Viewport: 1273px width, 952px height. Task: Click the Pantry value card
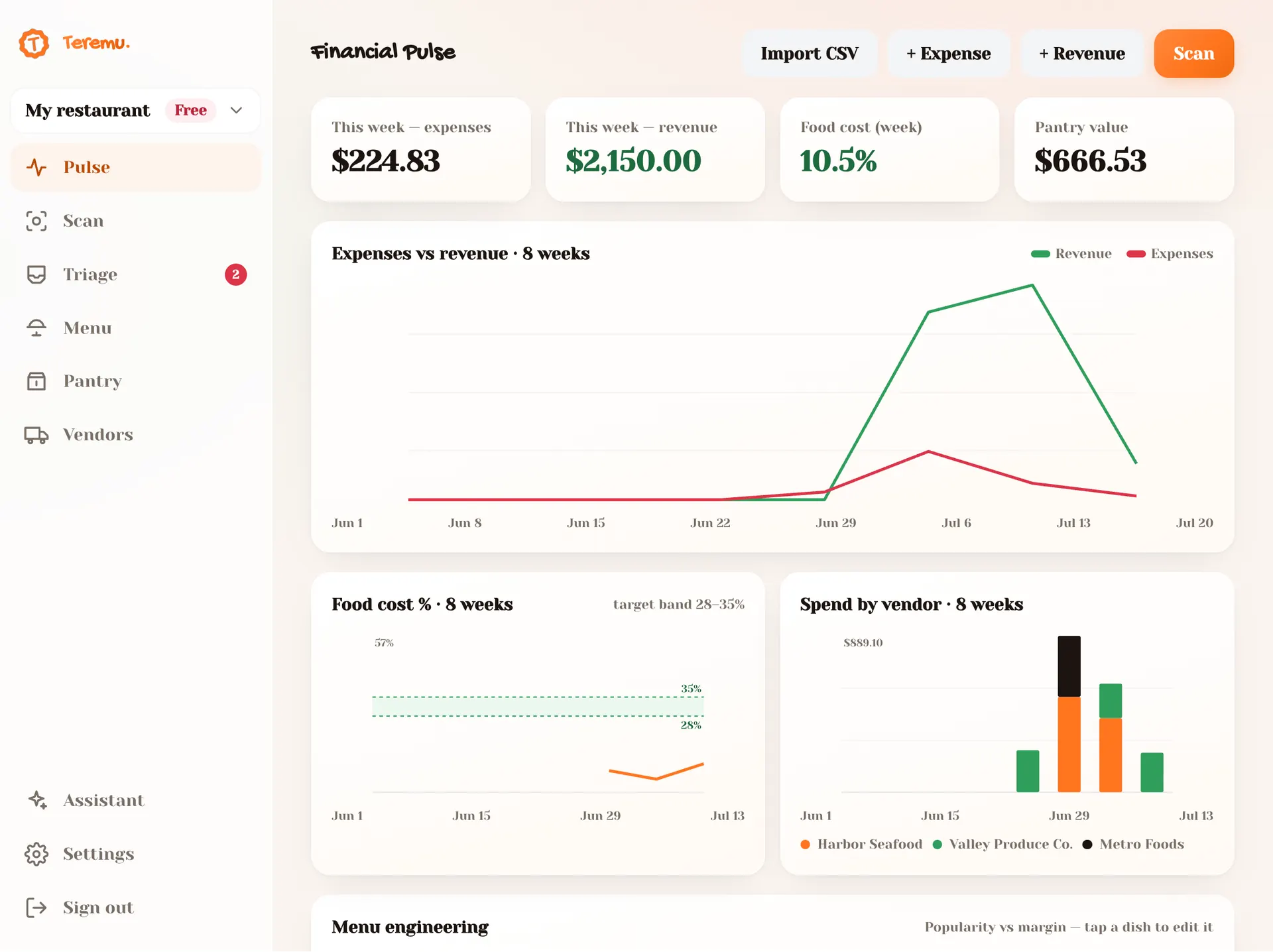point(1124,150)
